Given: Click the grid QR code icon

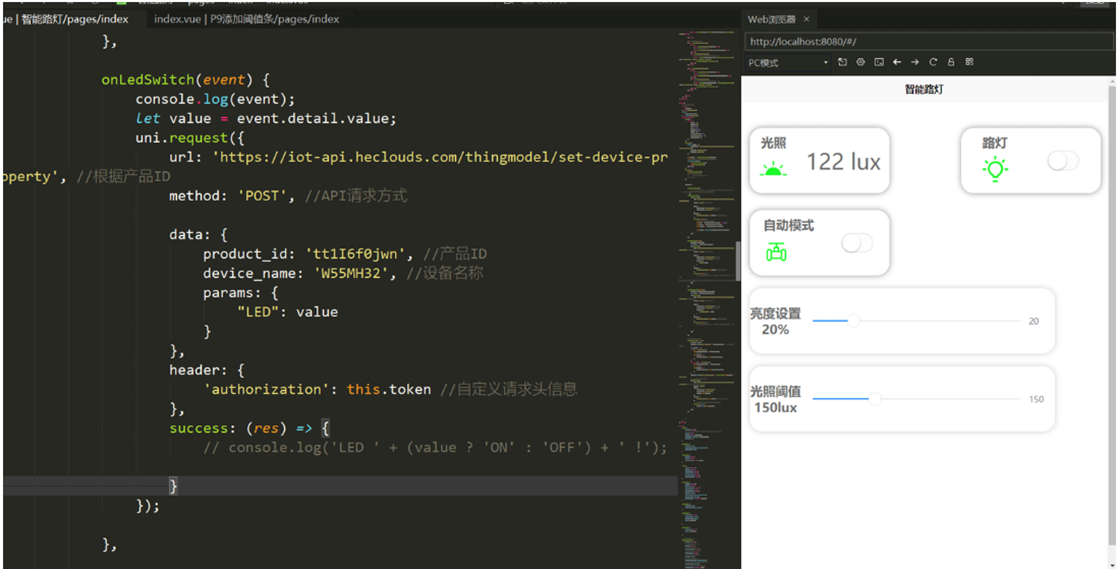Looking at the screenshot, I should (x=969, y=63).
